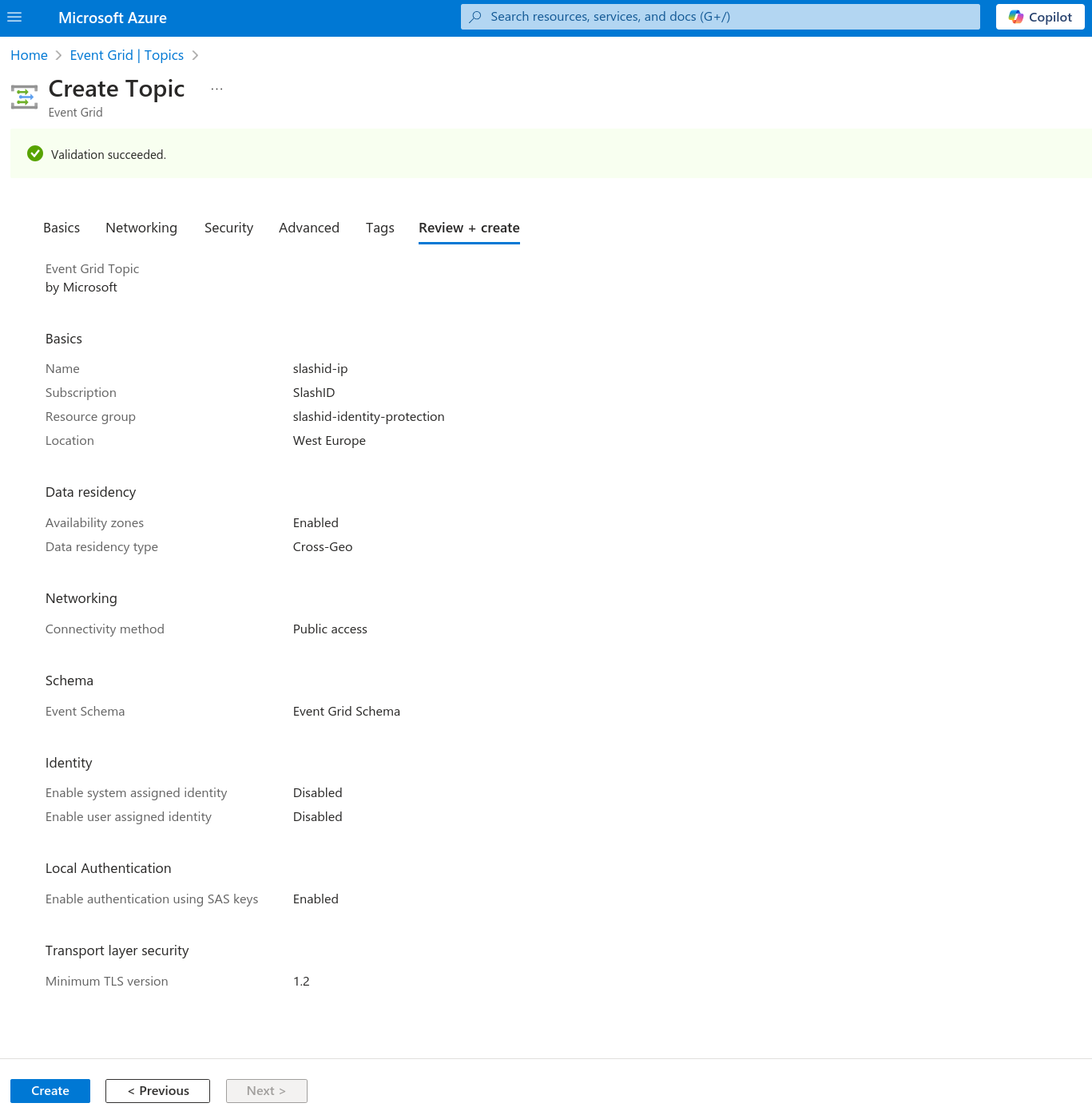This screenshot has width=1092, height=1111.
Task: Select the Review + create tab
Action: (469, 228)
